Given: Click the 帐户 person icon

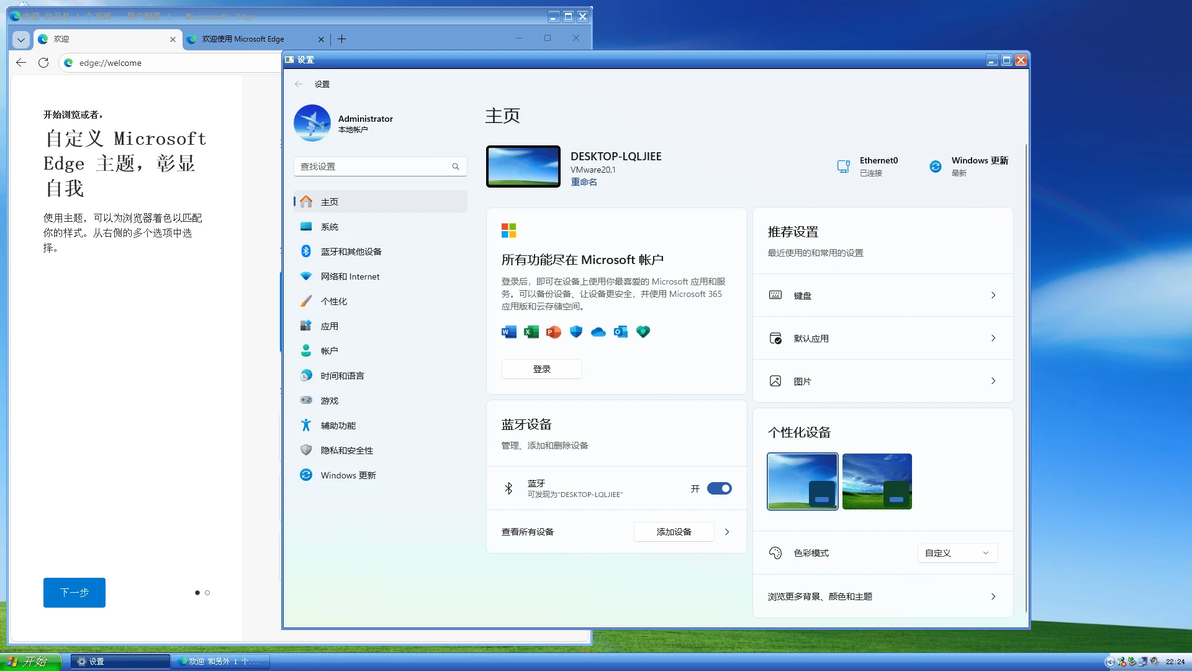Looking at the screenshot, I should (x=306, y=350).
